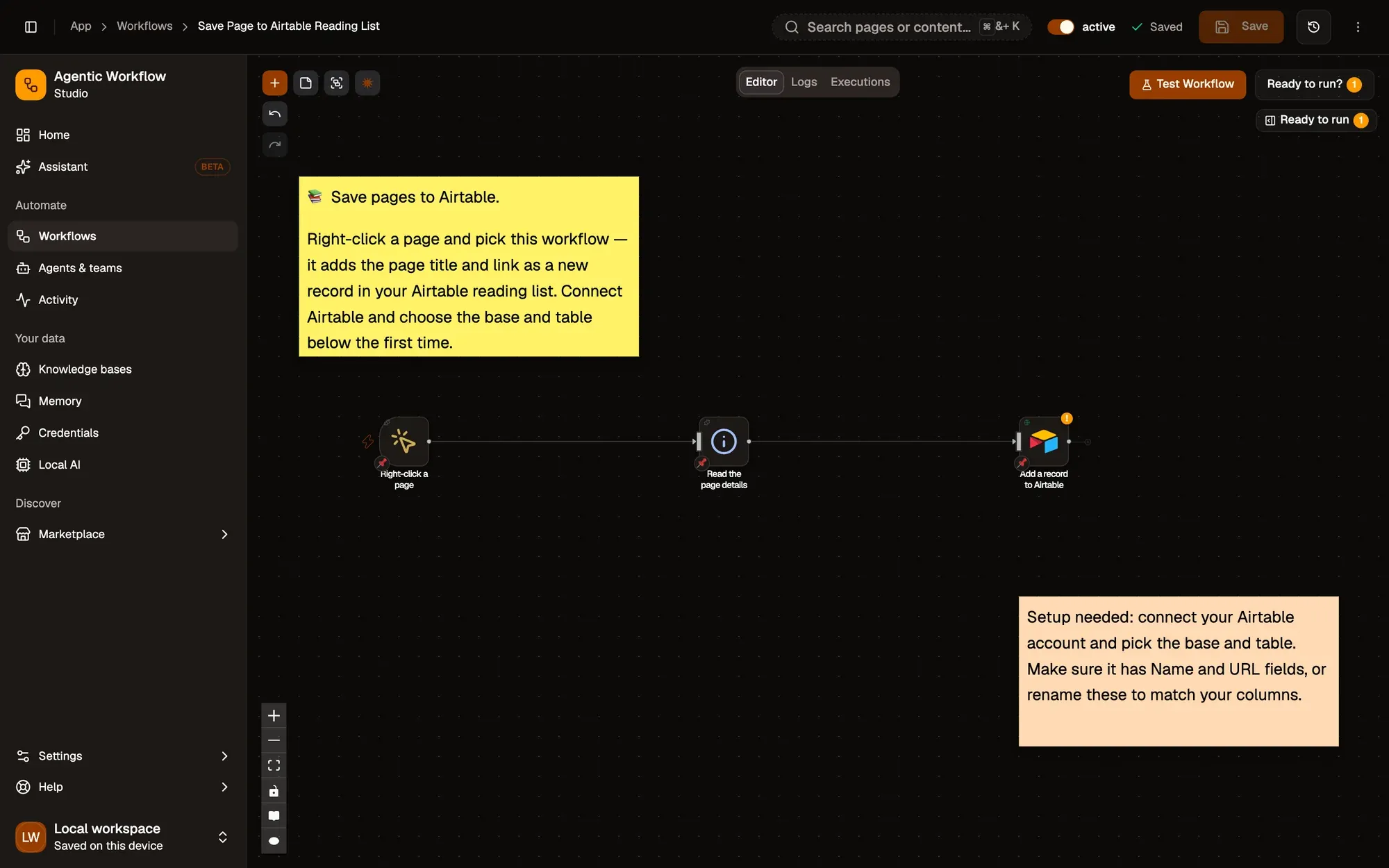1389x868 pixels.
Task: Open the version history clock icon
Action: pyautogui.click(x=1313, y=26)
